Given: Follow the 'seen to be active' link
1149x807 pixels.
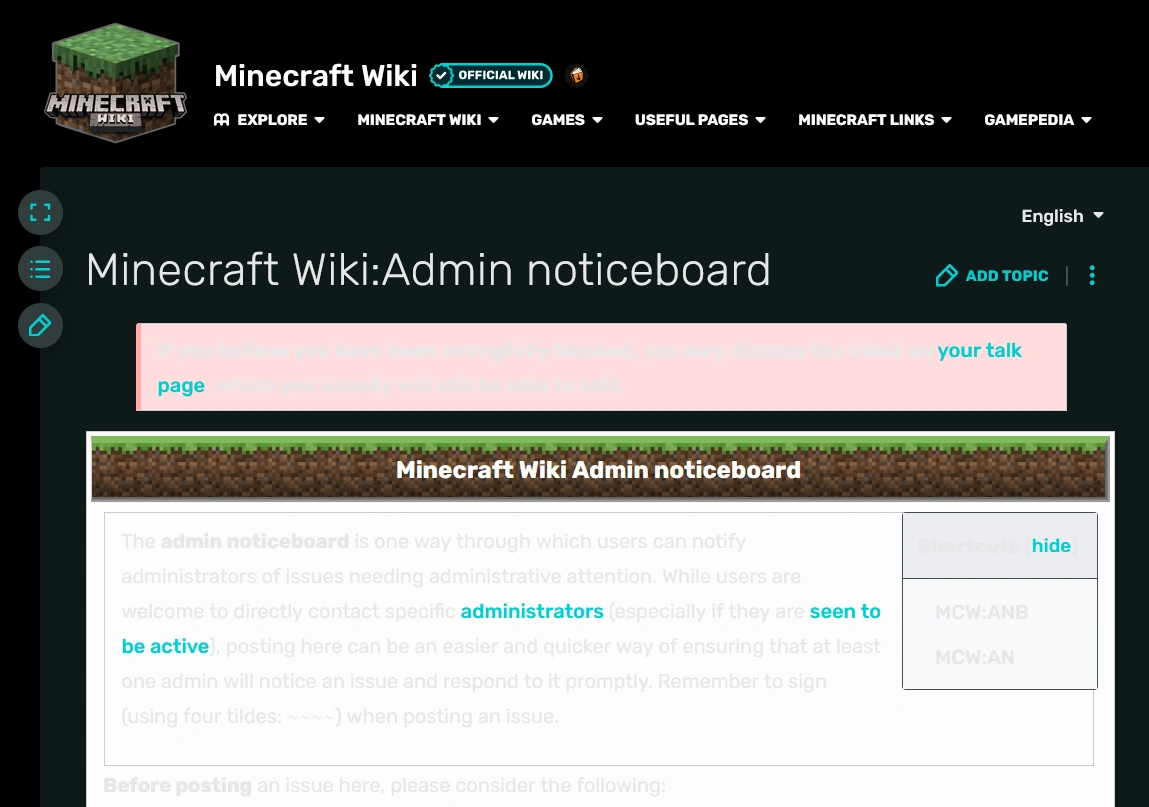Looking at the screenshot, I should point(845,611).
